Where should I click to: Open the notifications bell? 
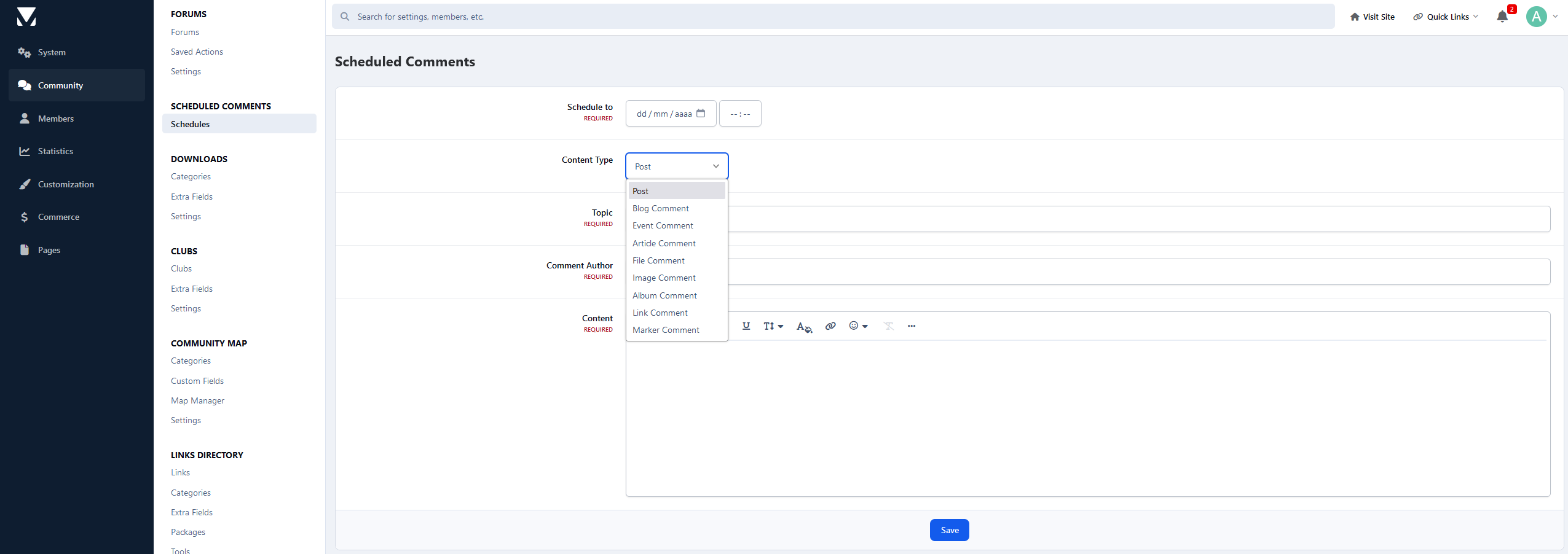point(1502,17)
